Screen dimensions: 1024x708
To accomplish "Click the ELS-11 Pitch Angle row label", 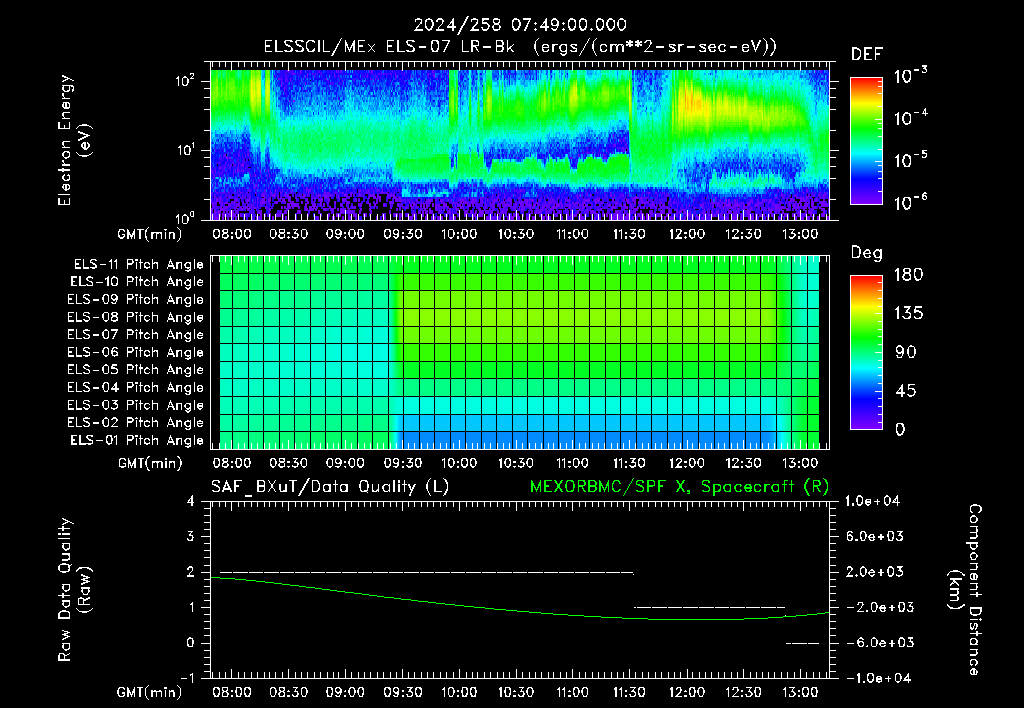I will click(138, 265).
